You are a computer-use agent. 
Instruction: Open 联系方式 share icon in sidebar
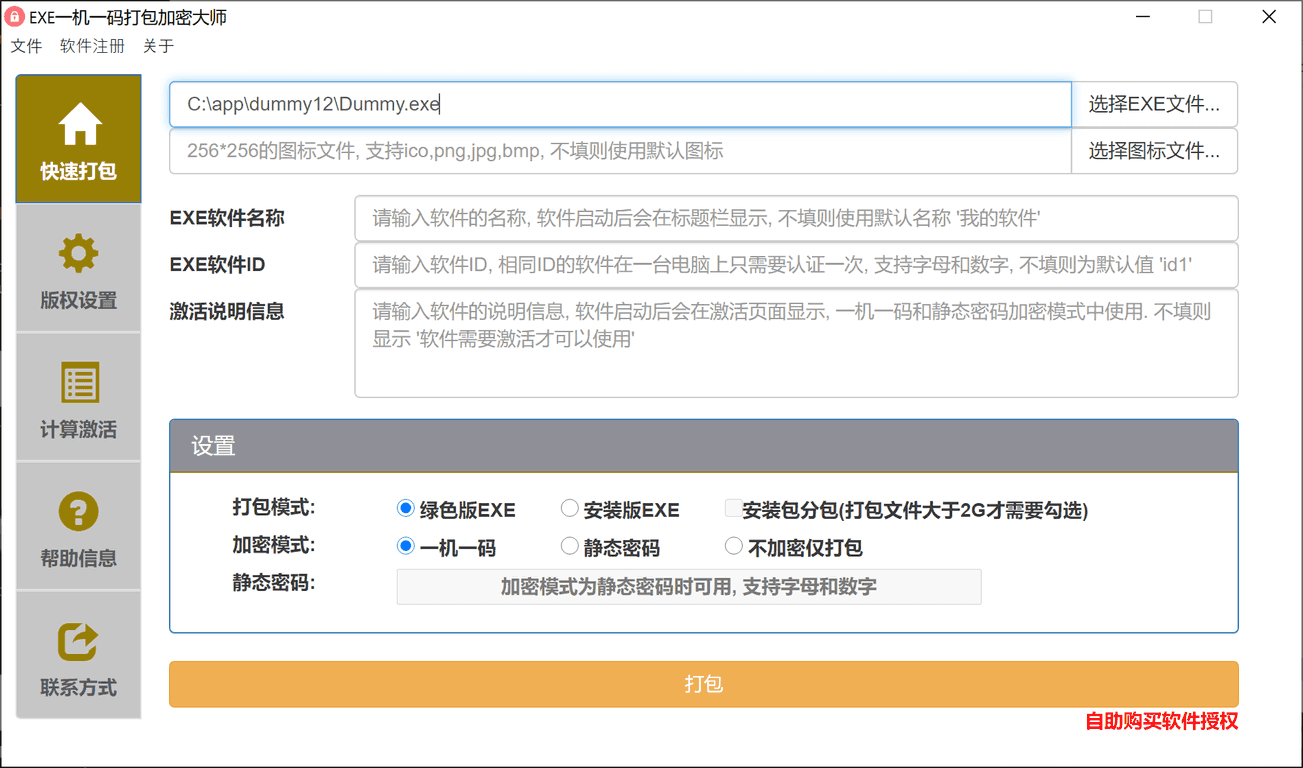point(79,641)
